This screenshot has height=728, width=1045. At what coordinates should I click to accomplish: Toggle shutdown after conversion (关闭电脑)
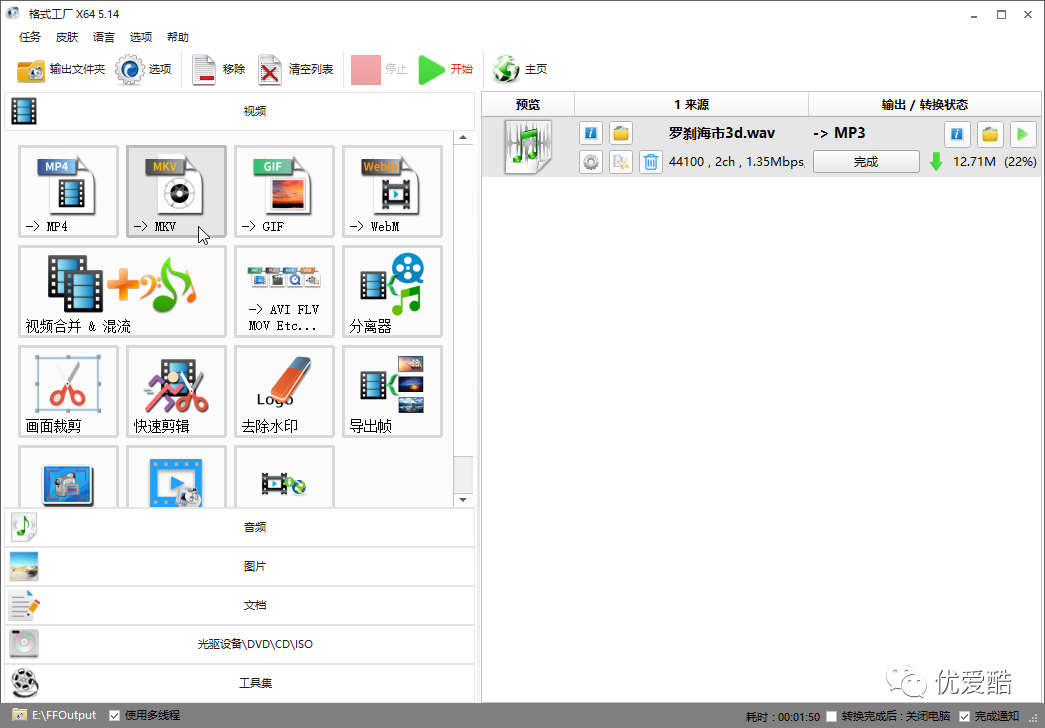(x=832, y=717)
